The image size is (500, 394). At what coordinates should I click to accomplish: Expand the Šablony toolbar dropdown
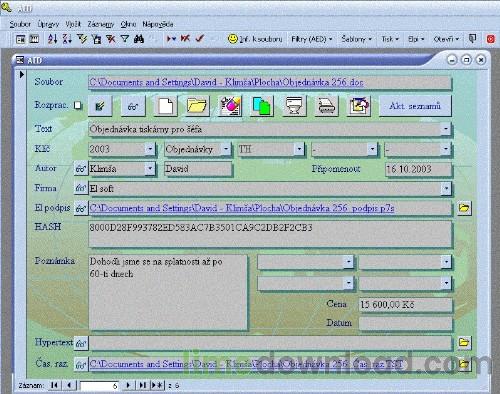356,39
